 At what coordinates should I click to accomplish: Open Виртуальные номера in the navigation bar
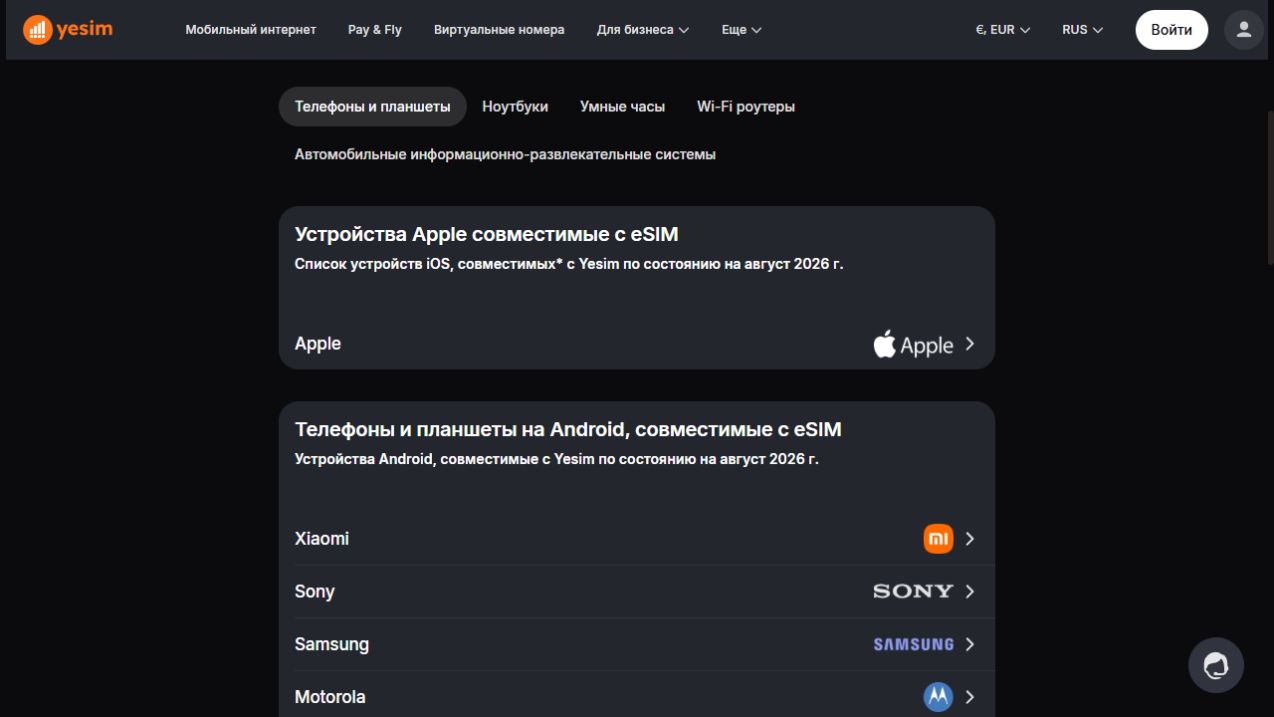click(x=499, y=30)
